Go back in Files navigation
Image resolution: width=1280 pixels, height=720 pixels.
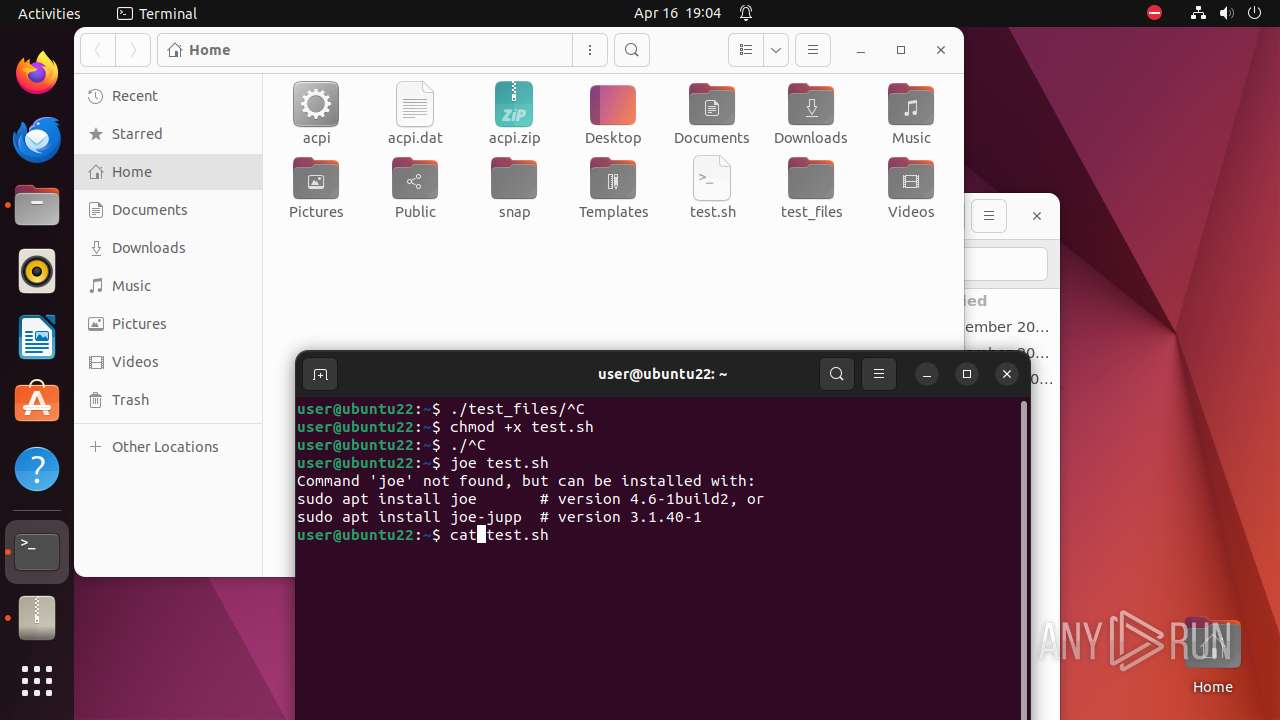(98, 50)
